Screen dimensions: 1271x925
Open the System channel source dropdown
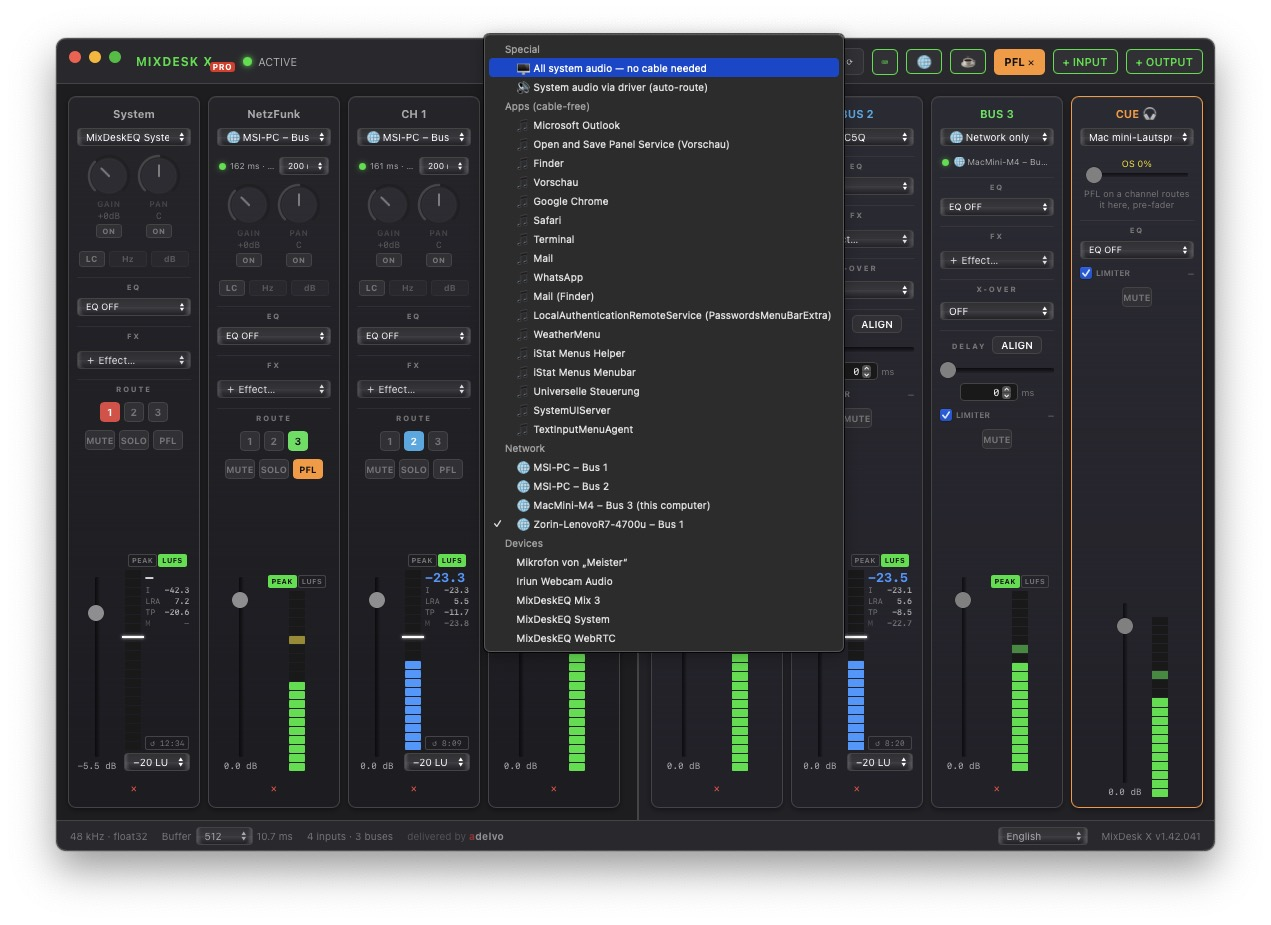click(134, 137)
